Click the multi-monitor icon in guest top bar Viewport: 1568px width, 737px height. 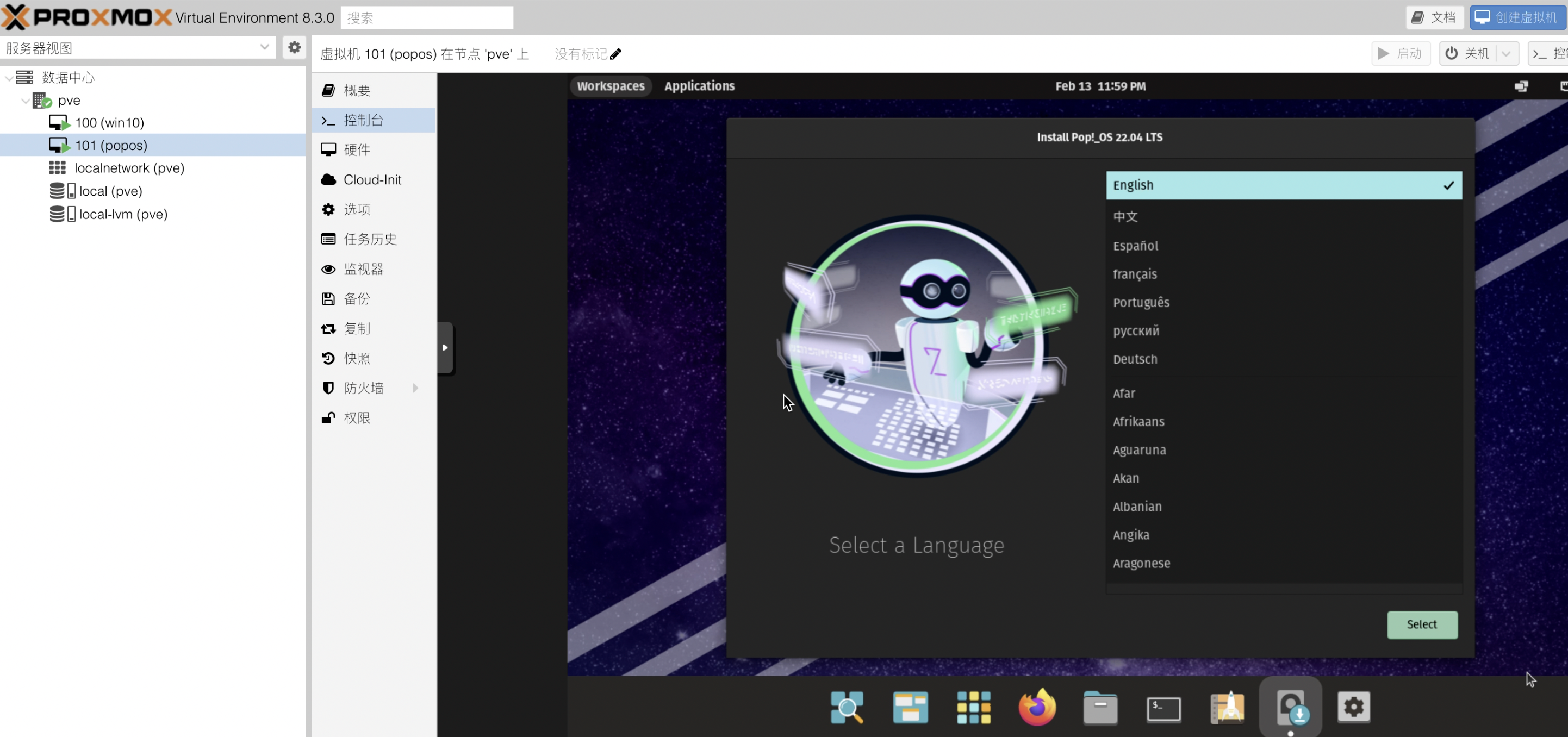[1521, 86]
